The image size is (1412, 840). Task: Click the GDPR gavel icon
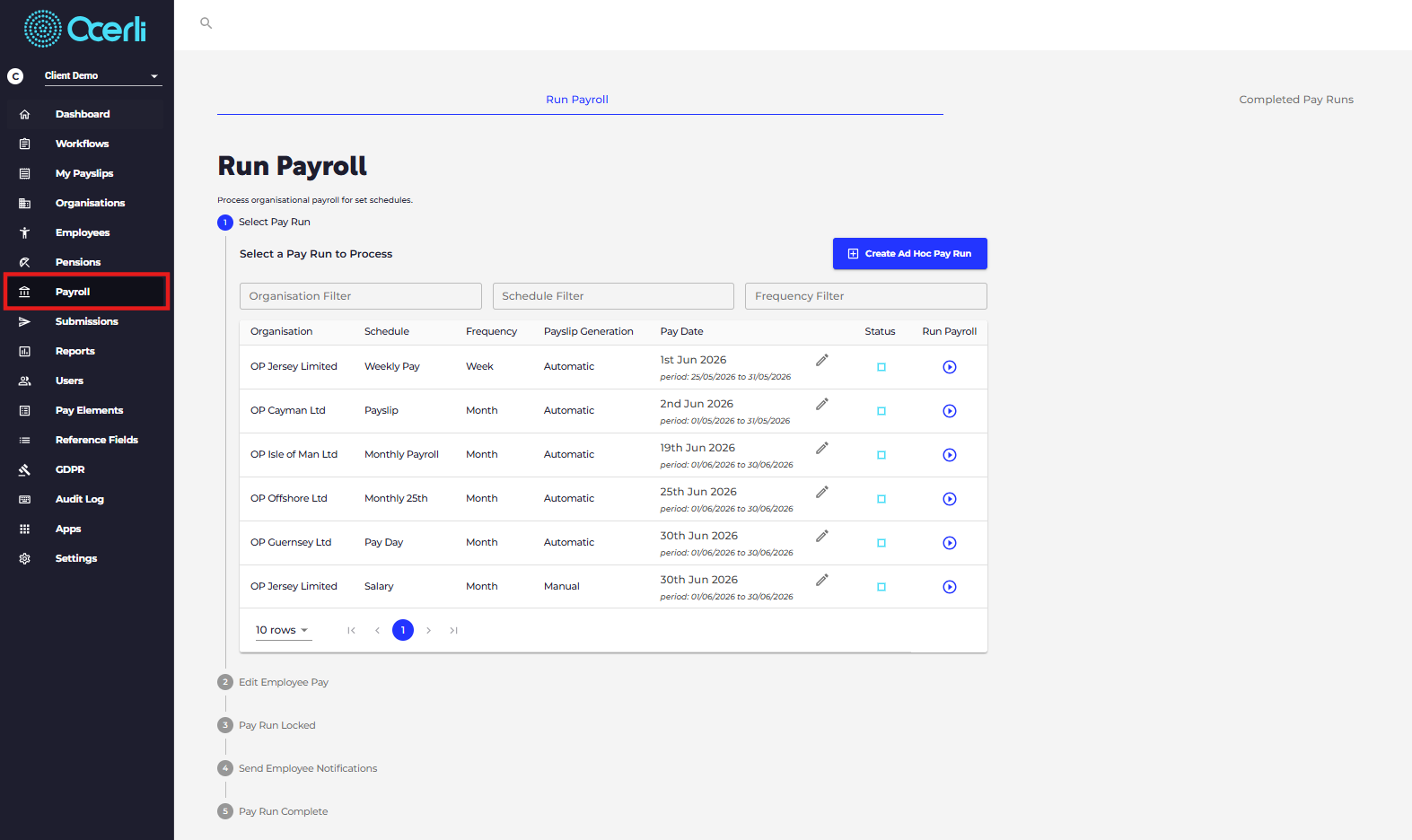click(25, 469)
